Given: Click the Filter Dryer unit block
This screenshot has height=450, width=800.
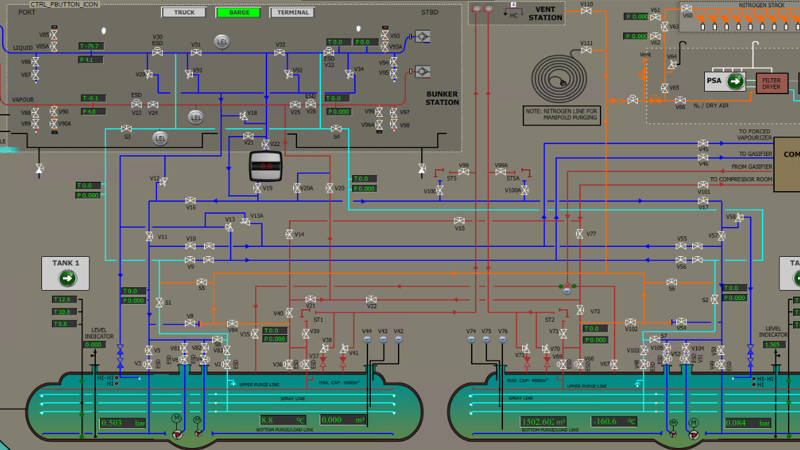Looking at the screenshot, I should pyautogui.click(x=770, y=82).
